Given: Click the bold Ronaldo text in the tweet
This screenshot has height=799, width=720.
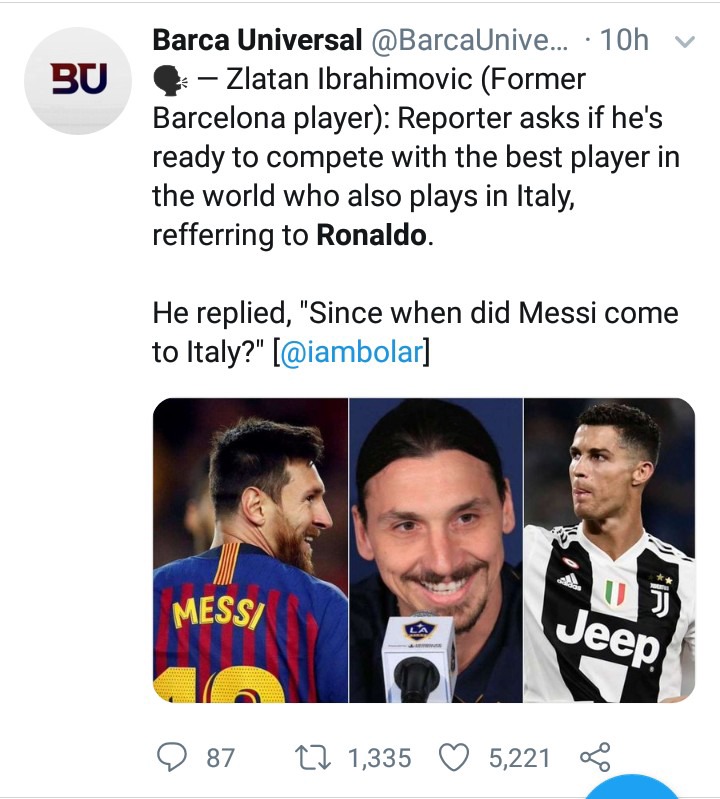Looking at the screenshot, I should pos(371,235).
